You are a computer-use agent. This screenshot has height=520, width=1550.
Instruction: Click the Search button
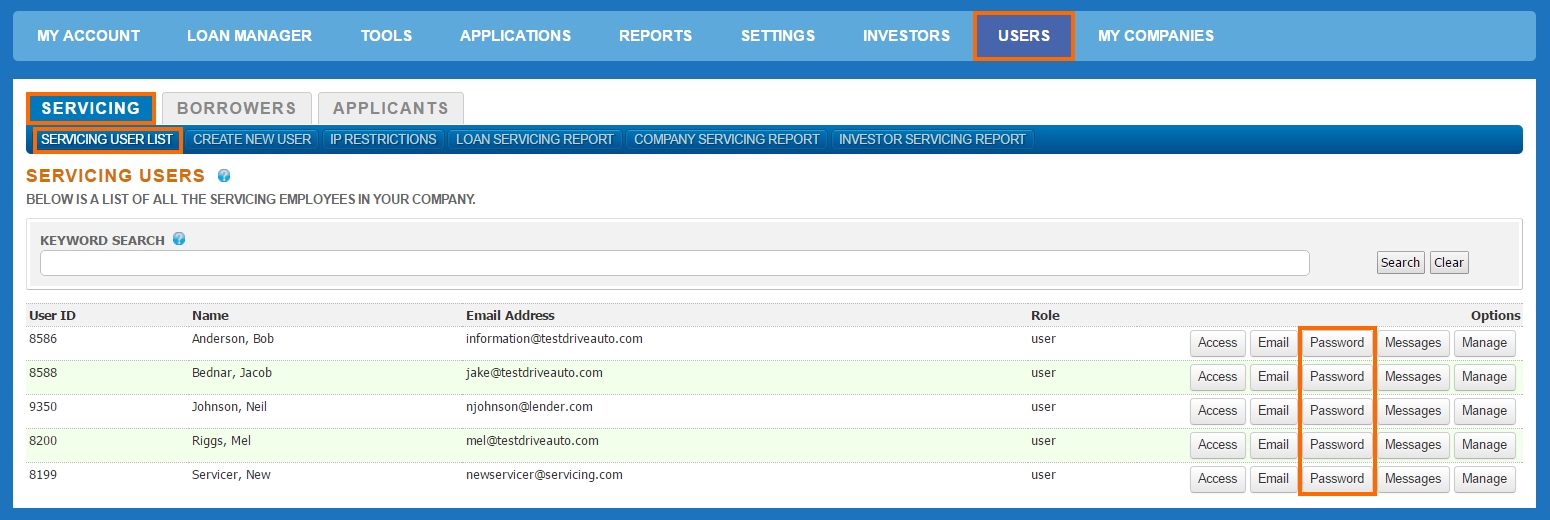[x=1400, y=263]
